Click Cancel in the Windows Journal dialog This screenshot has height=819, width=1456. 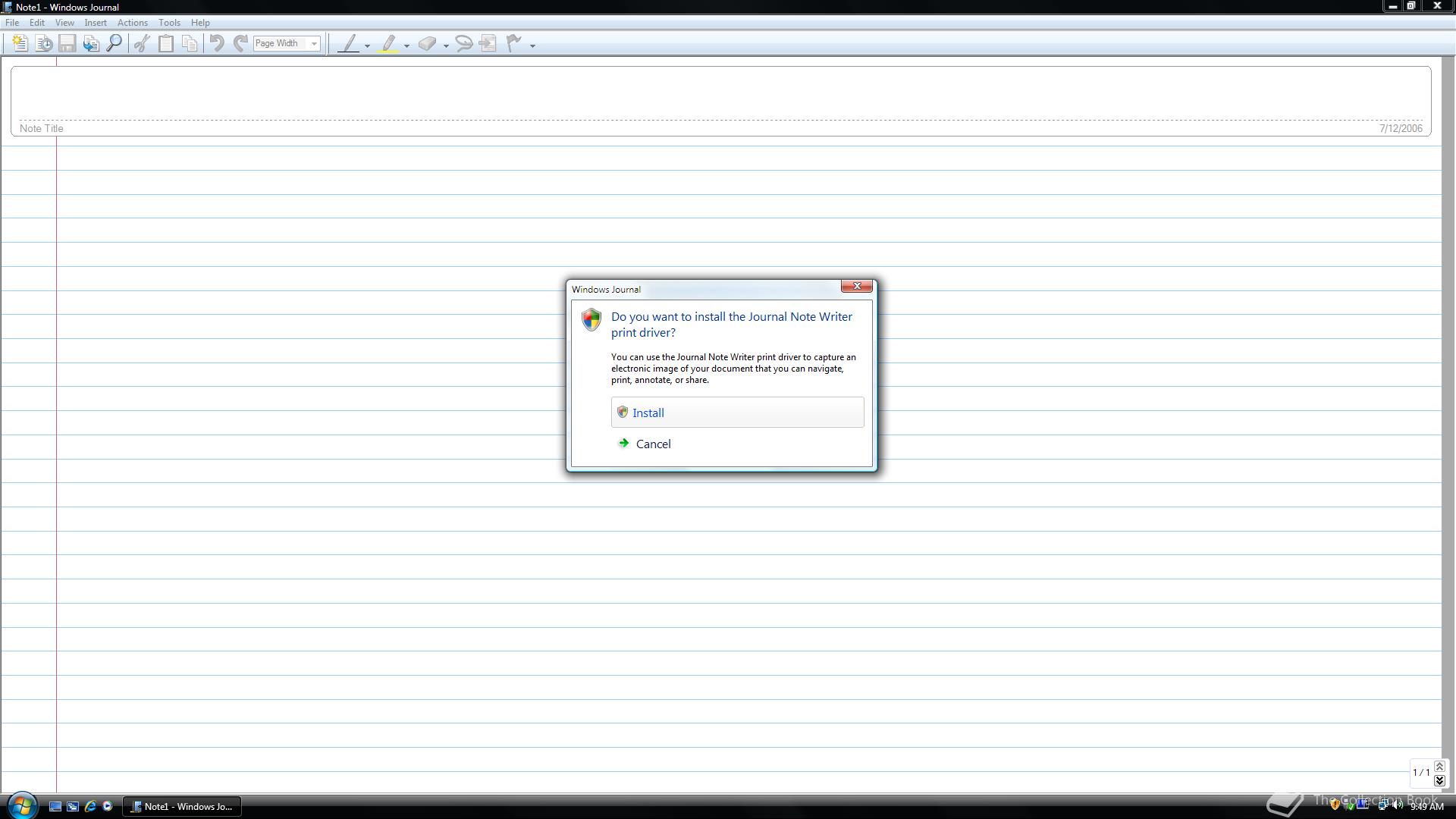[652, 444]
